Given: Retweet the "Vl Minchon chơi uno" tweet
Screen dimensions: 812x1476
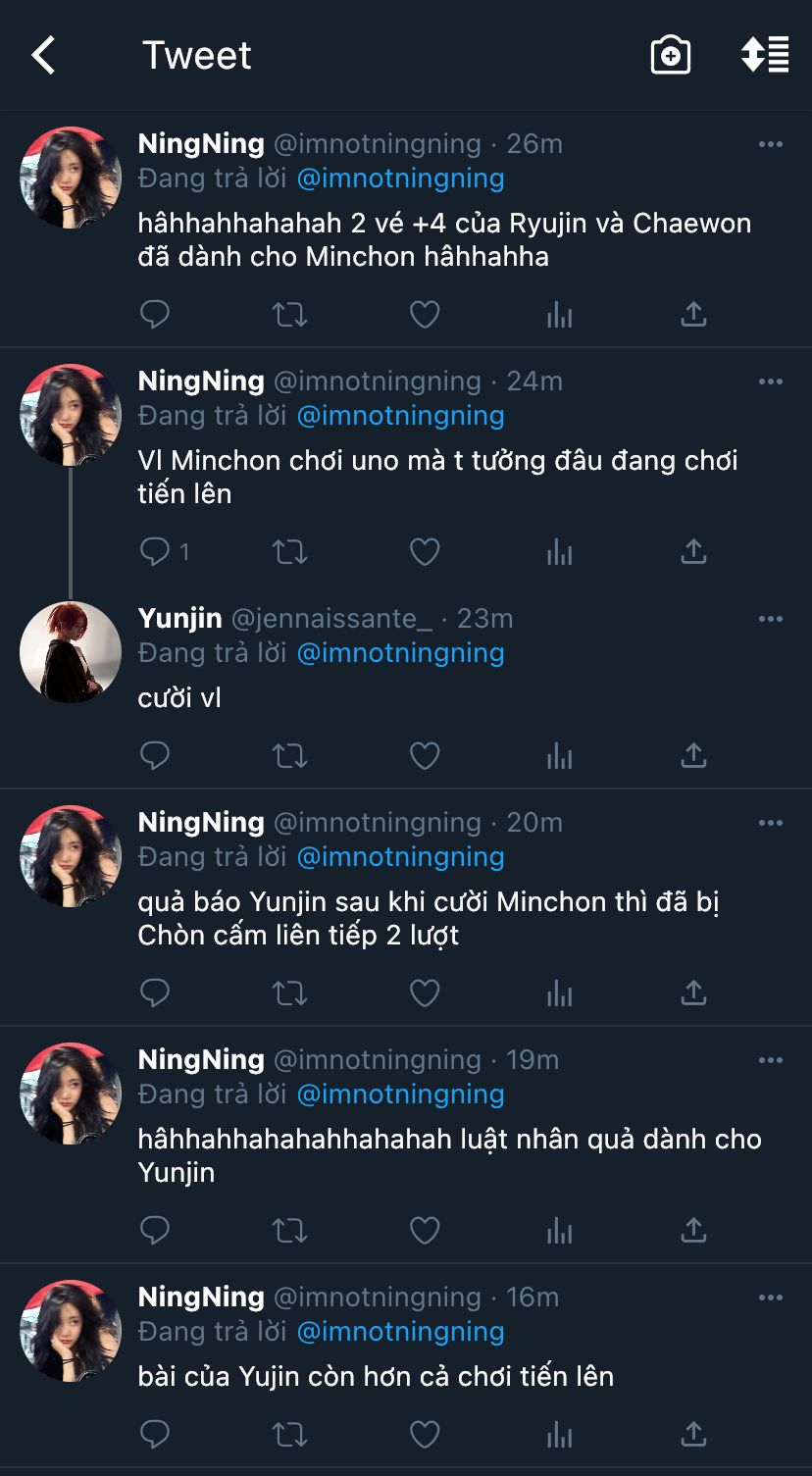Looking at the screenshot, I should (289, 553).
